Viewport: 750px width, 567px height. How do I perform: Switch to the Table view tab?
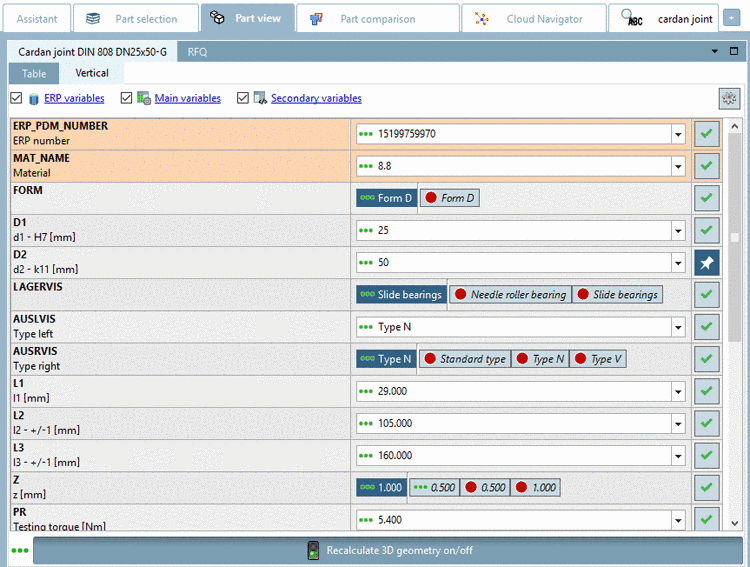[x=34, y=74]
